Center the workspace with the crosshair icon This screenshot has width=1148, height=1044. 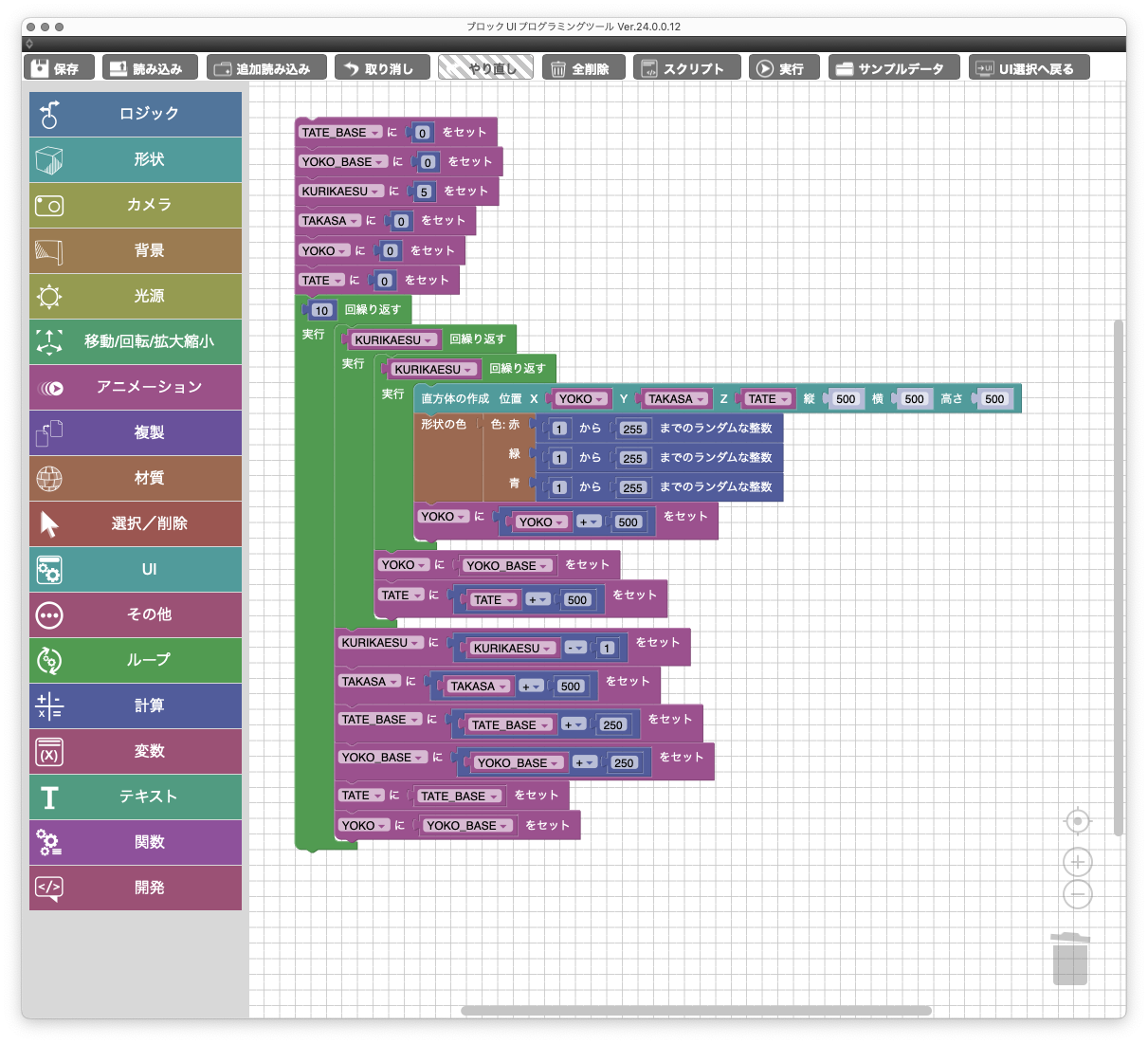[1078, 820]
